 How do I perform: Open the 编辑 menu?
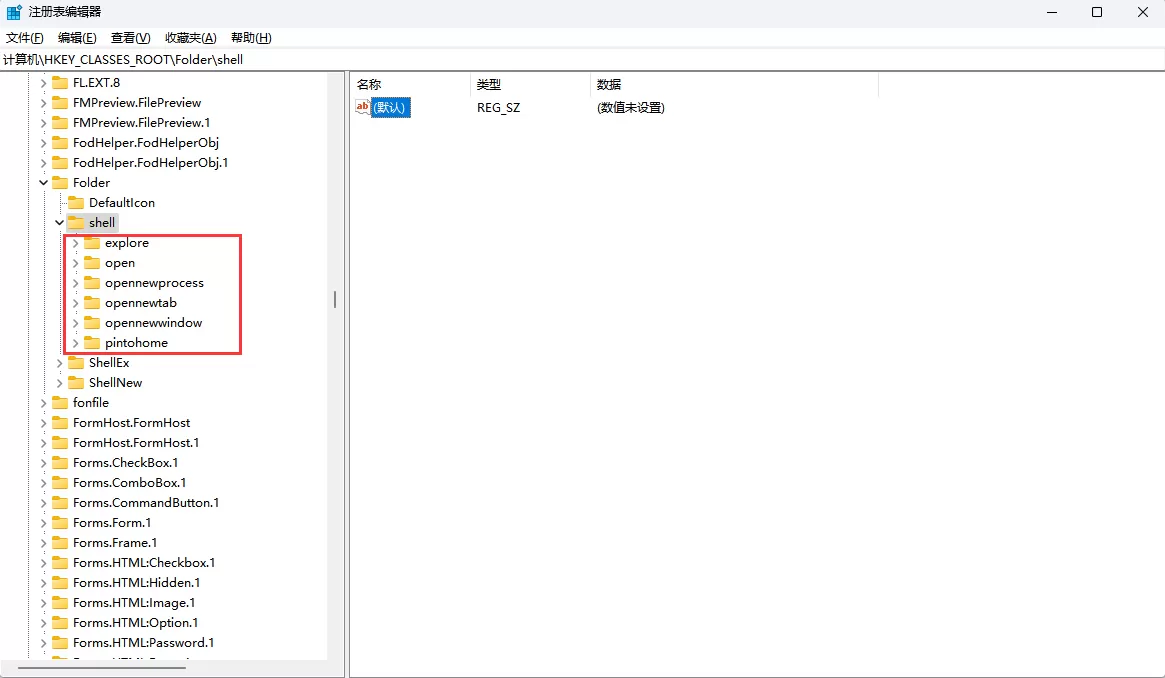(77, 37)
